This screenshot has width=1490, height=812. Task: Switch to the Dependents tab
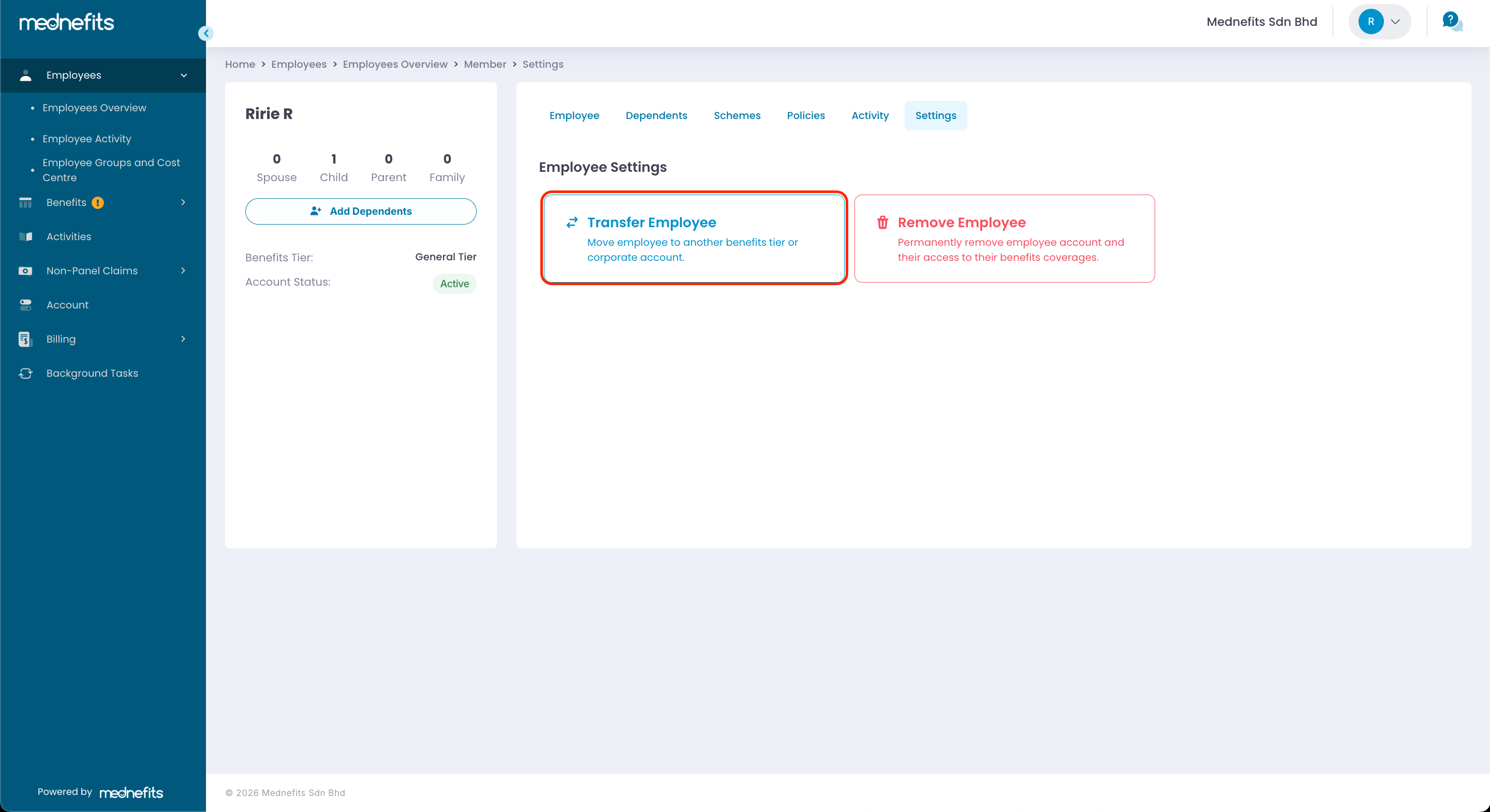point(656,116)
